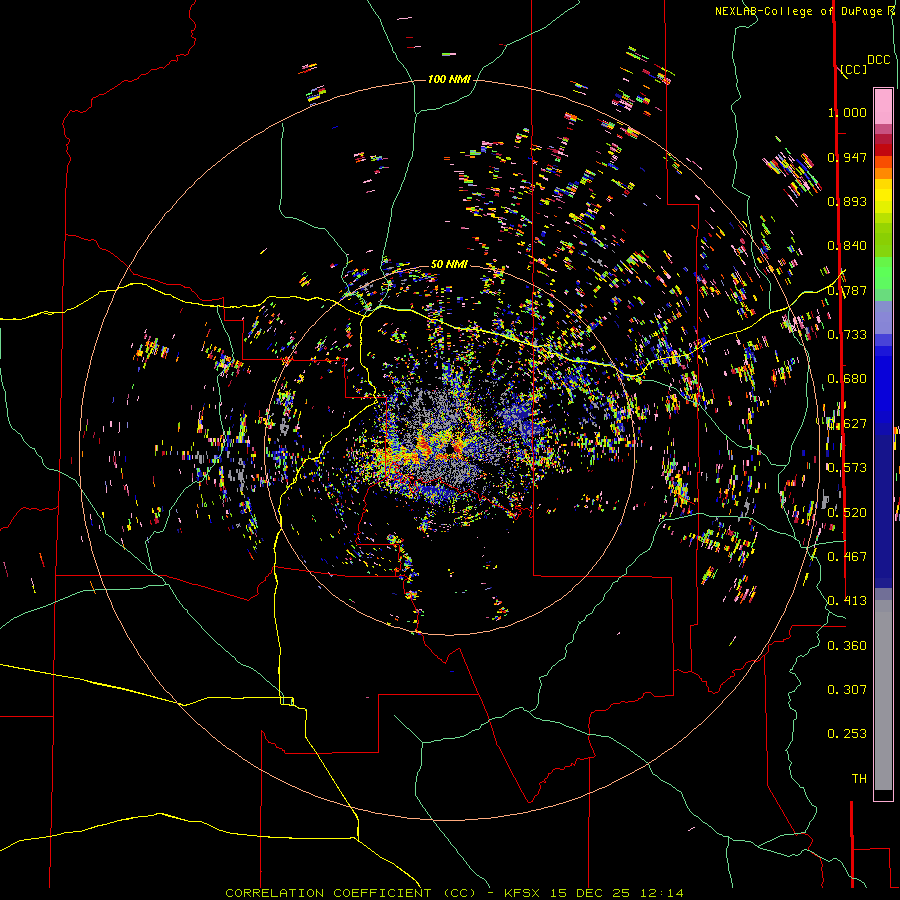Viewport: 900px width, 900px height.
Task: Click the DCC label above the legend
Action: [879, 60]
